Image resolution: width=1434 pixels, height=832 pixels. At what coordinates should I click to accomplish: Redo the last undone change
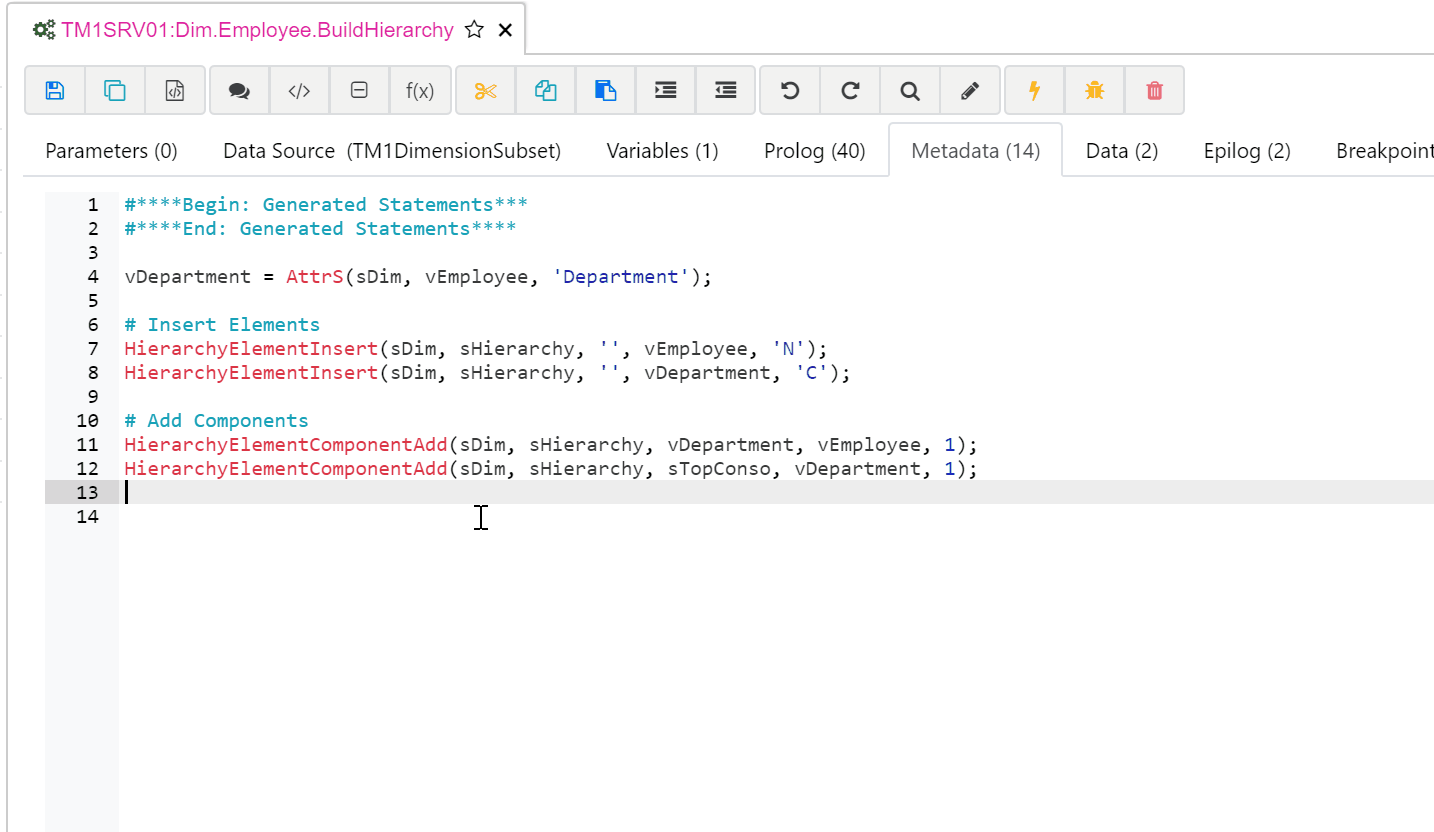(849, 90)
